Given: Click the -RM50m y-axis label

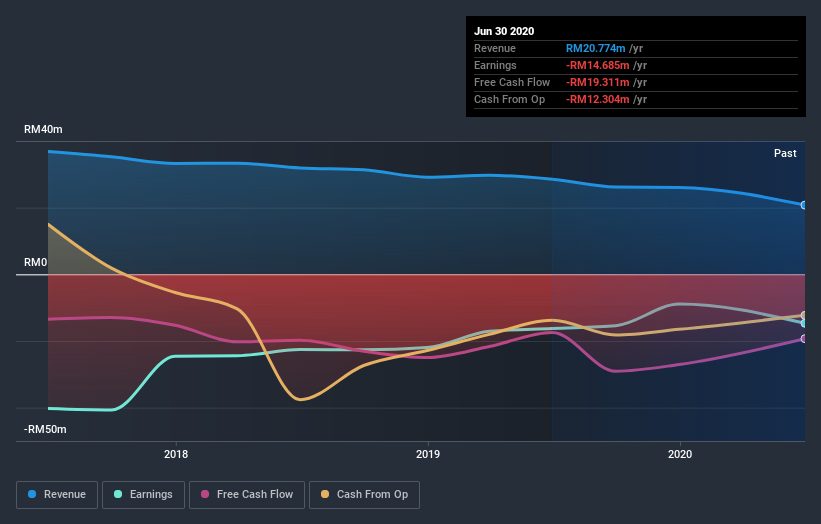Looking at the screenshot, I should click(x=45, y=429).
